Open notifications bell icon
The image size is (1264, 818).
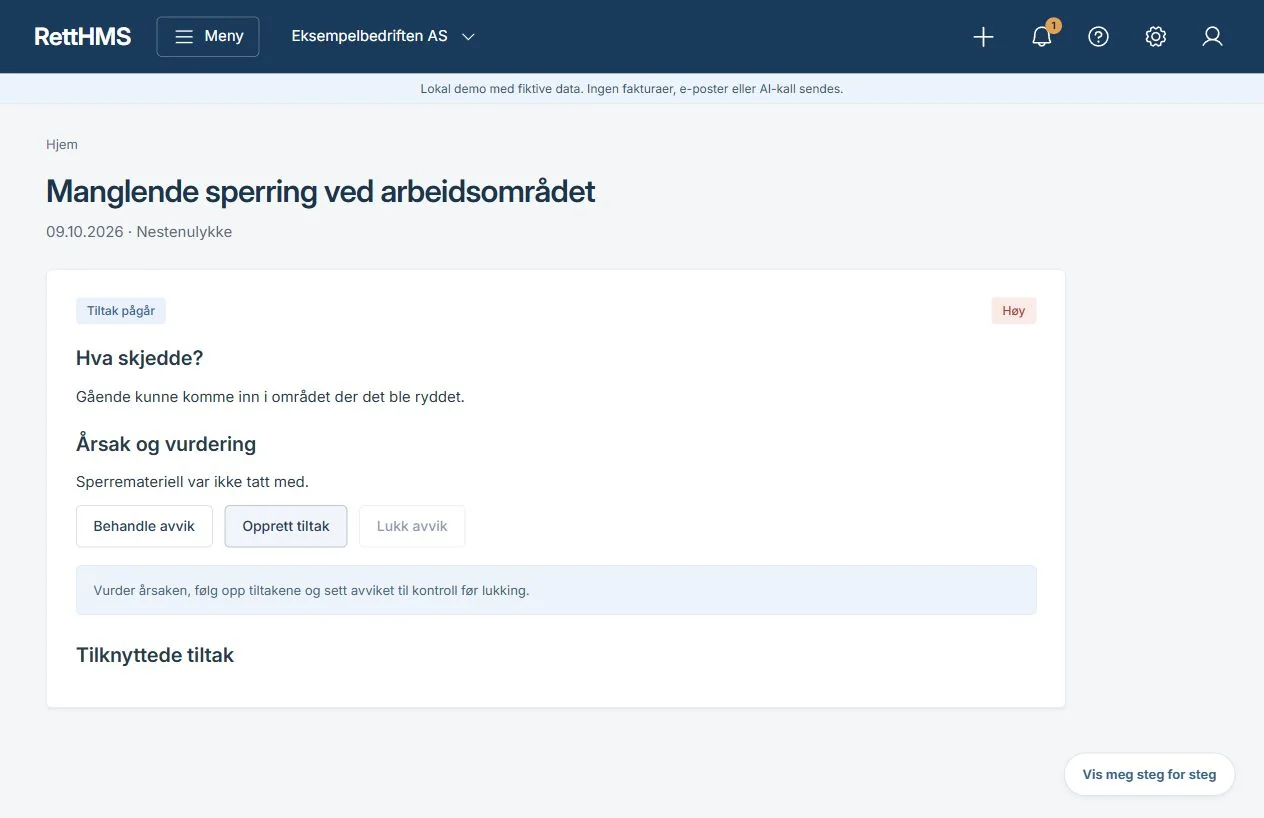1041,37
